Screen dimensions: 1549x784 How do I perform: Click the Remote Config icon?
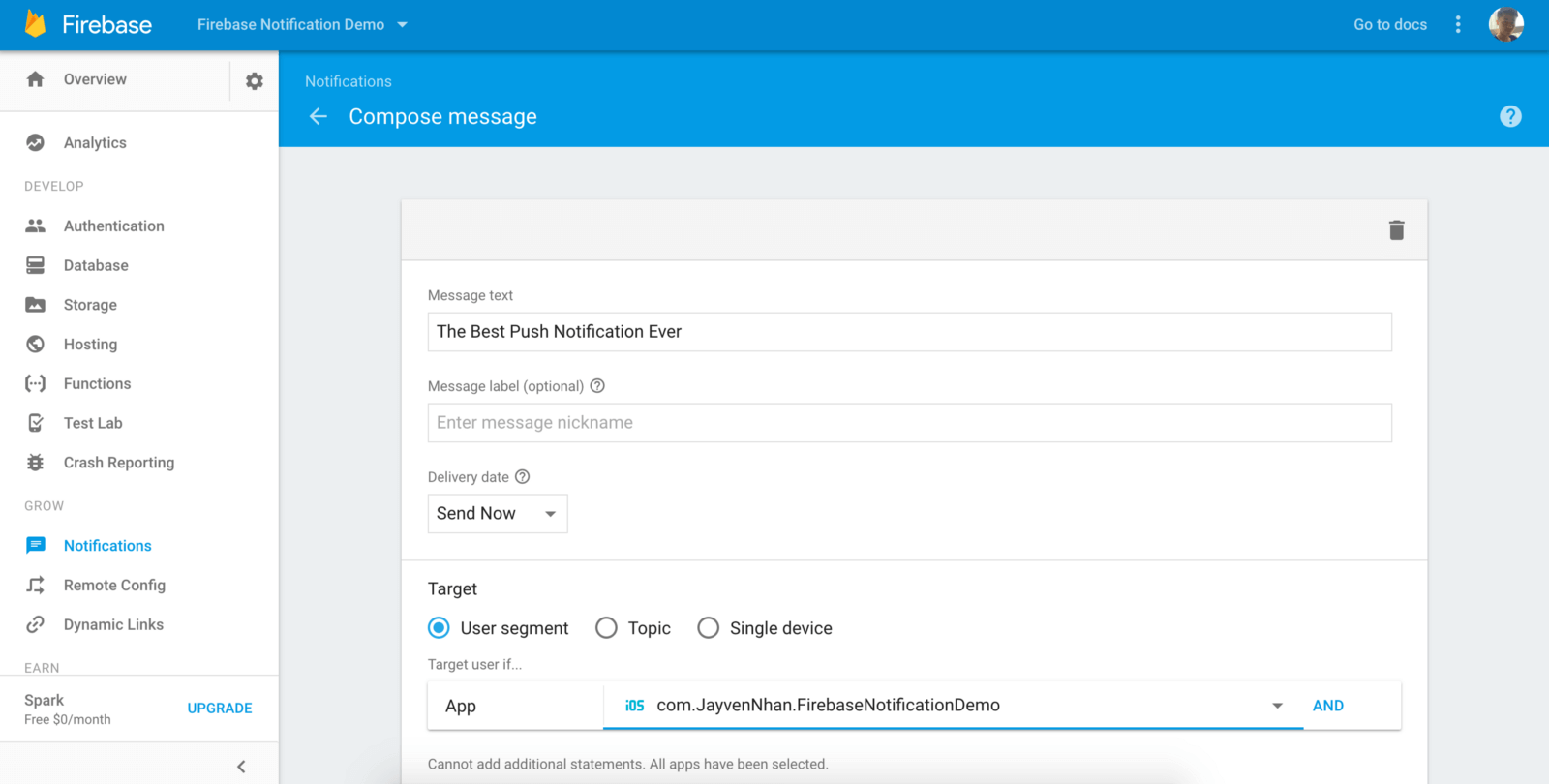36,585
